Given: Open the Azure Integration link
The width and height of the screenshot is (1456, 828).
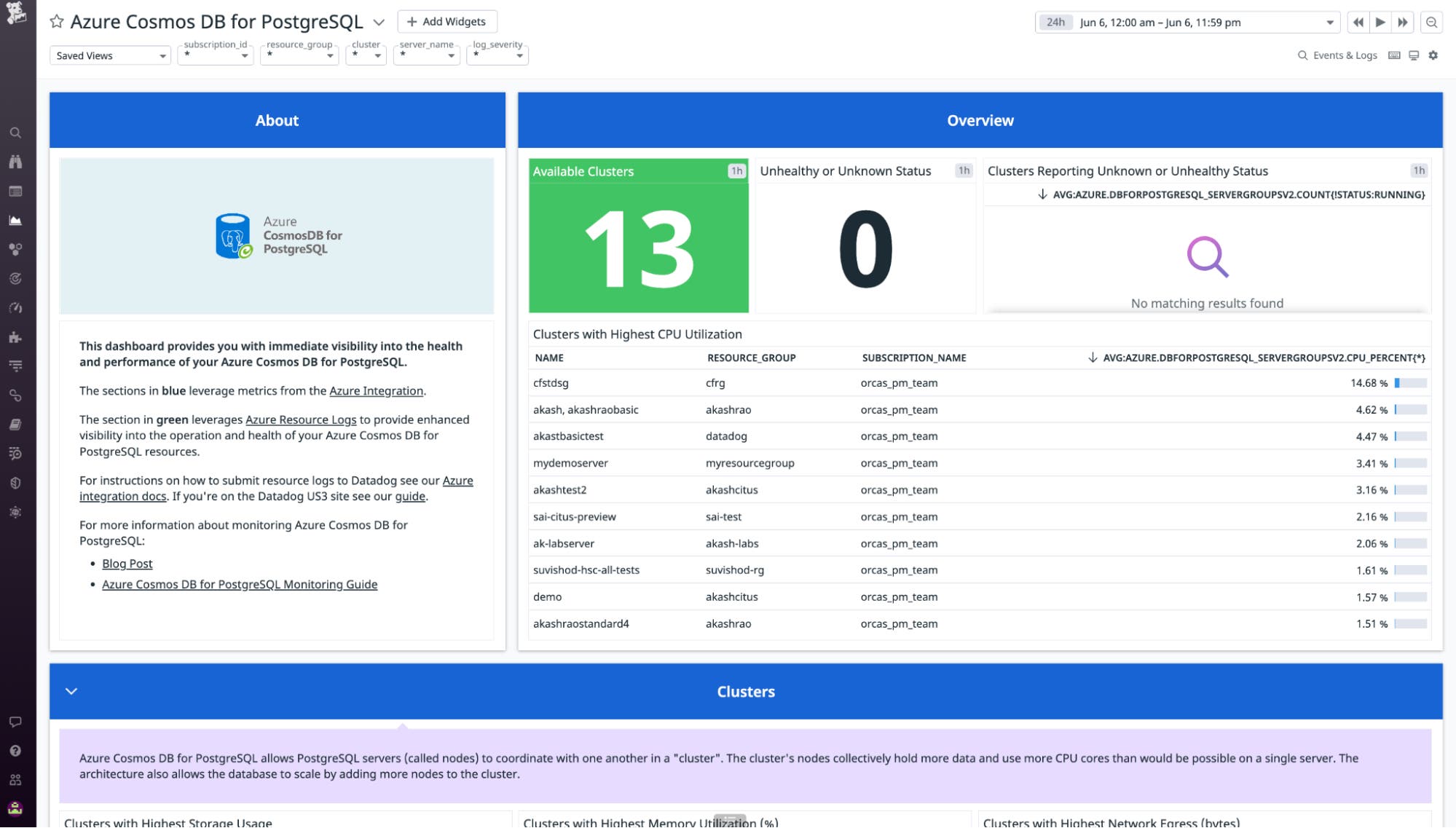Looking at the screenshot, I should [x=376, y=391].
